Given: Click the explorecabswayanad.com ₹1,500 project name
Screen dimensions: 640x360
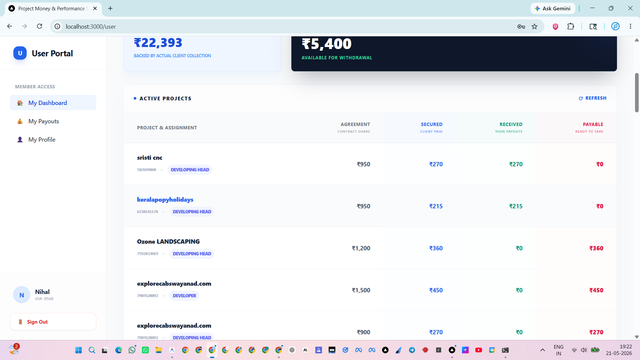Looking at the screenshot, I should coord(174,284).
